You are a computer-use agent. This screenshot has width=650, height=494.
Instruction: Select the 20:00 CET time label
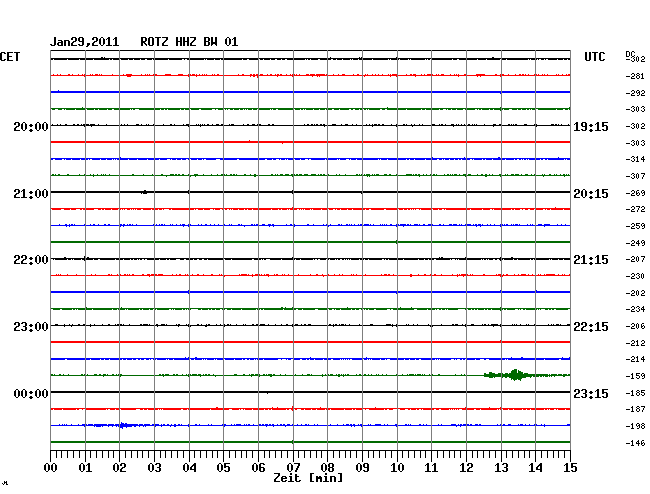coord(31,126)
